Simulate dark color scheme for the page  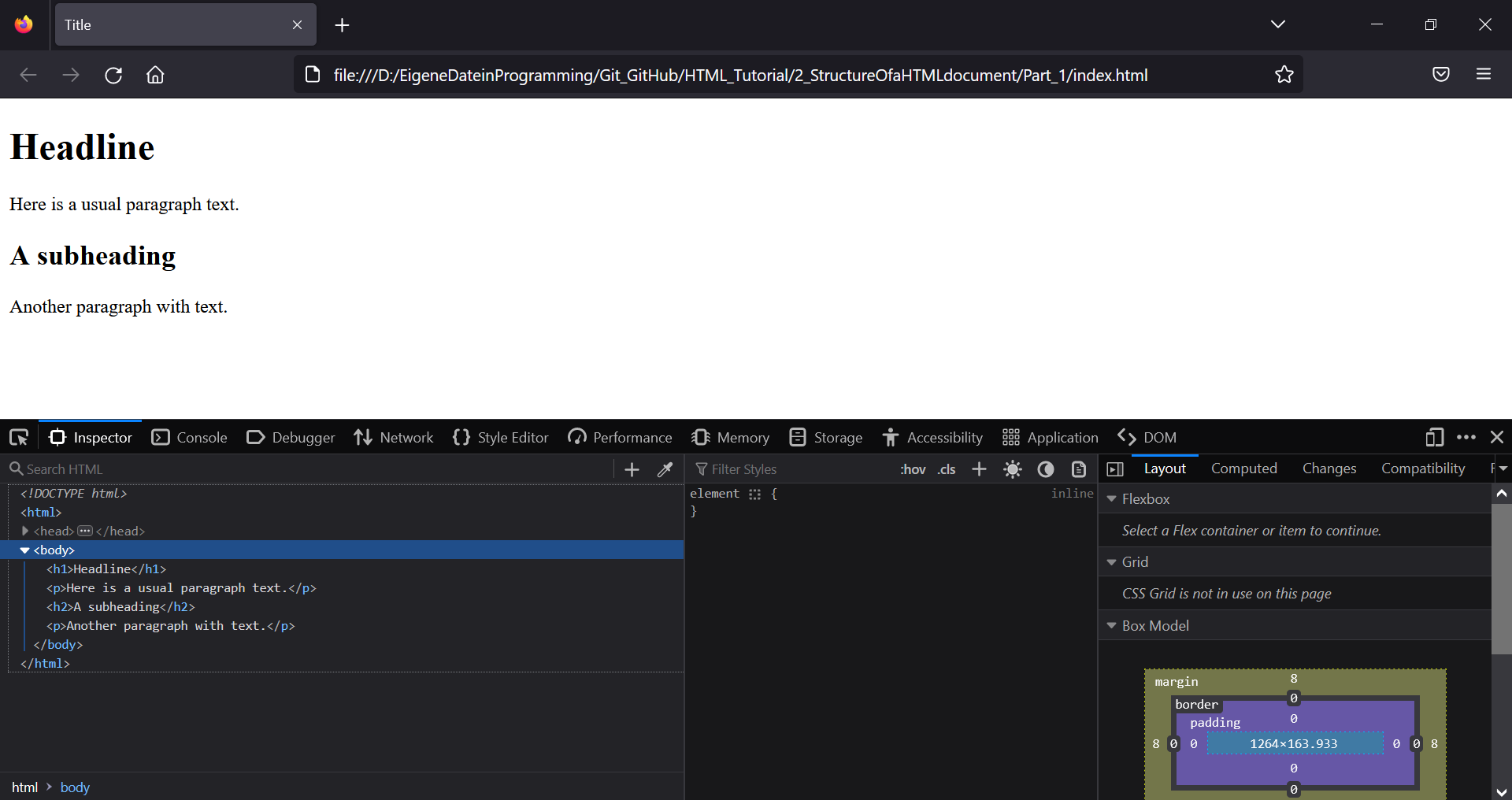[1045, 469]
